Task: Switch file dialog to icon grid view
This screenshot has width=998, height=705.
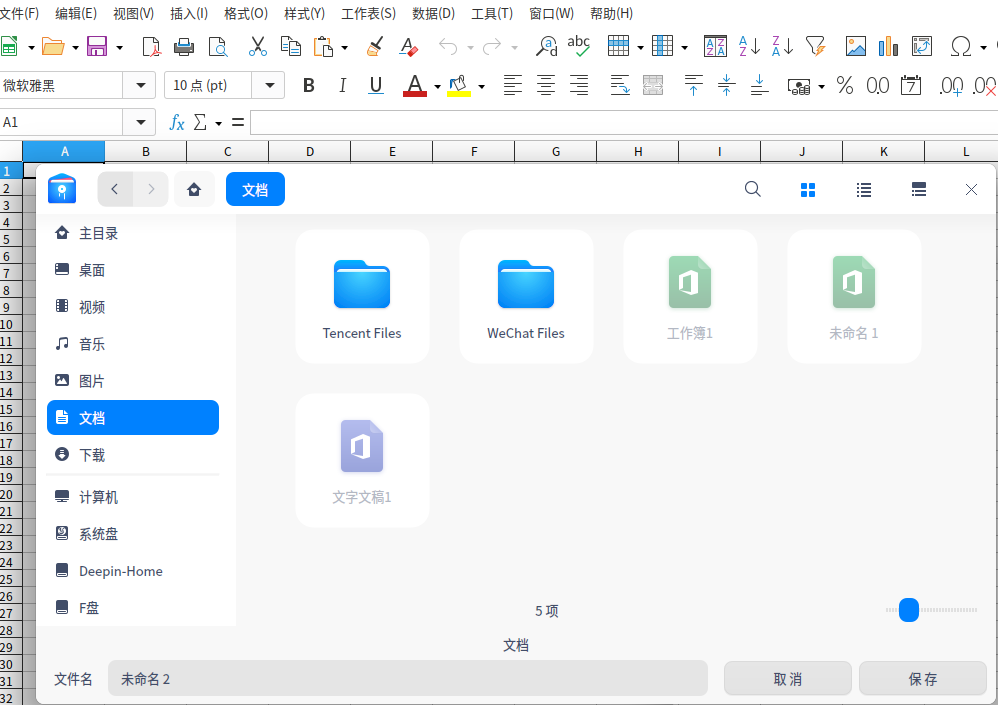Action: tap(808, 189)
